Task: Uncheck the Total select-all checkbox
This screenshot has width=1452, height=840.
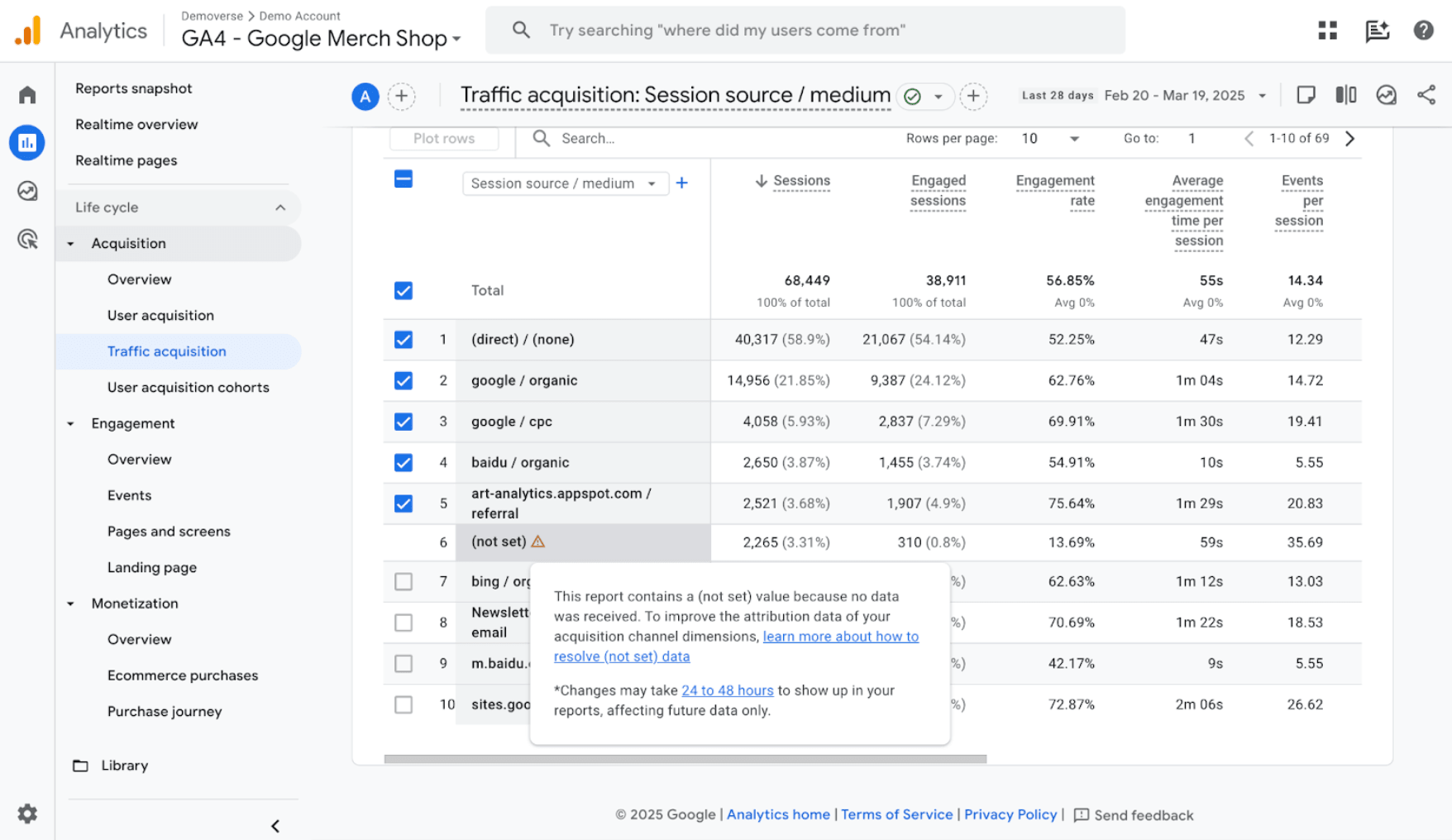Action: pyautogui.click(x=403, y=290)
